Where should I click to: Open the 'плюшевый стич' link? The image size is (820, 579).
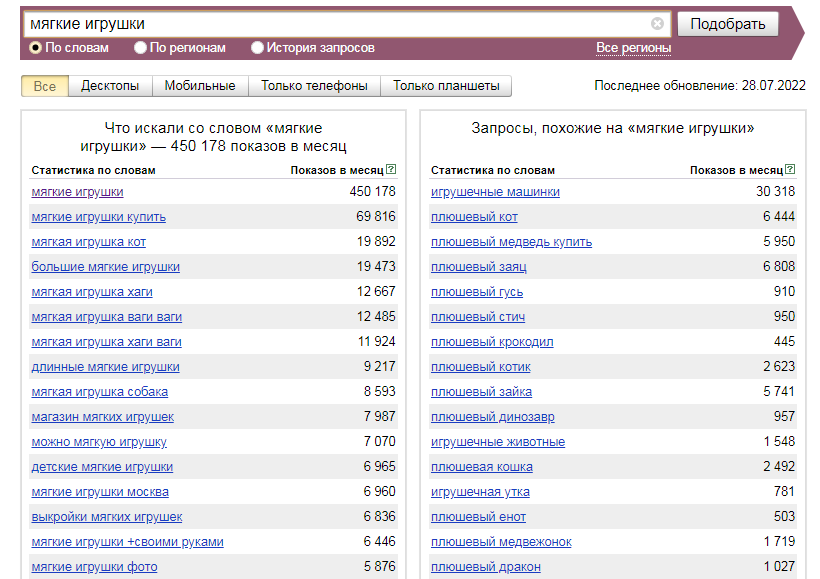pyautogui.click(x=478, y=317)
